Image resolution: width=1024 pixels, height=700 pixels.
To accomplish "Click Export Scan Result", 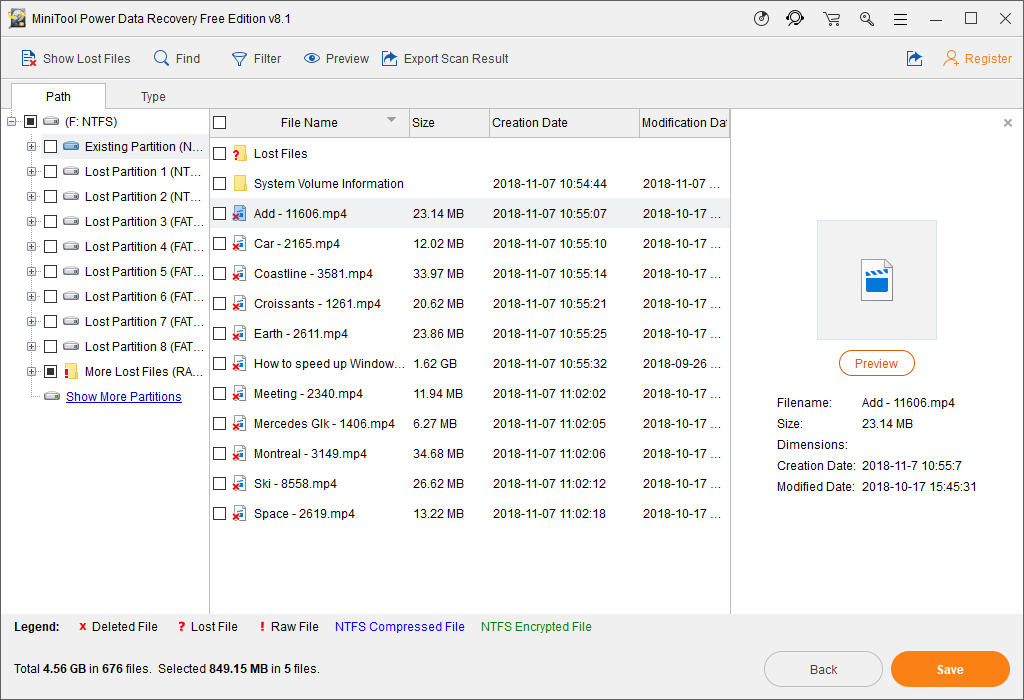I will point(445,59).
